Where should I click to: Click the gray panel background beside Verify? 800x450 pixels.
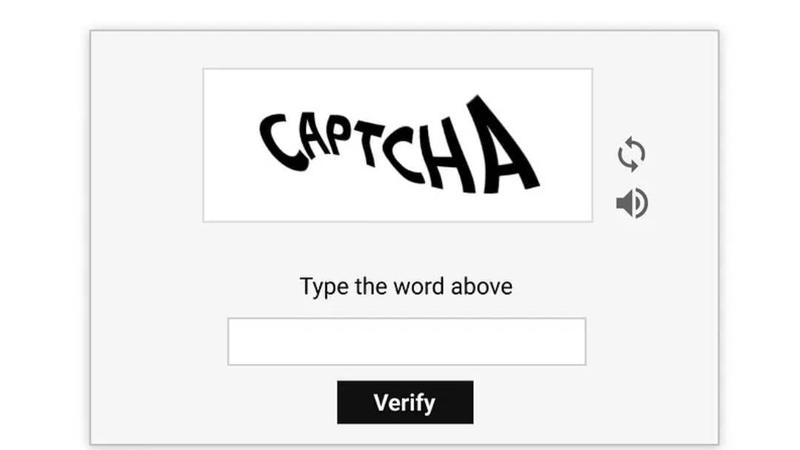pyautogui.click(x=587, y=403)
